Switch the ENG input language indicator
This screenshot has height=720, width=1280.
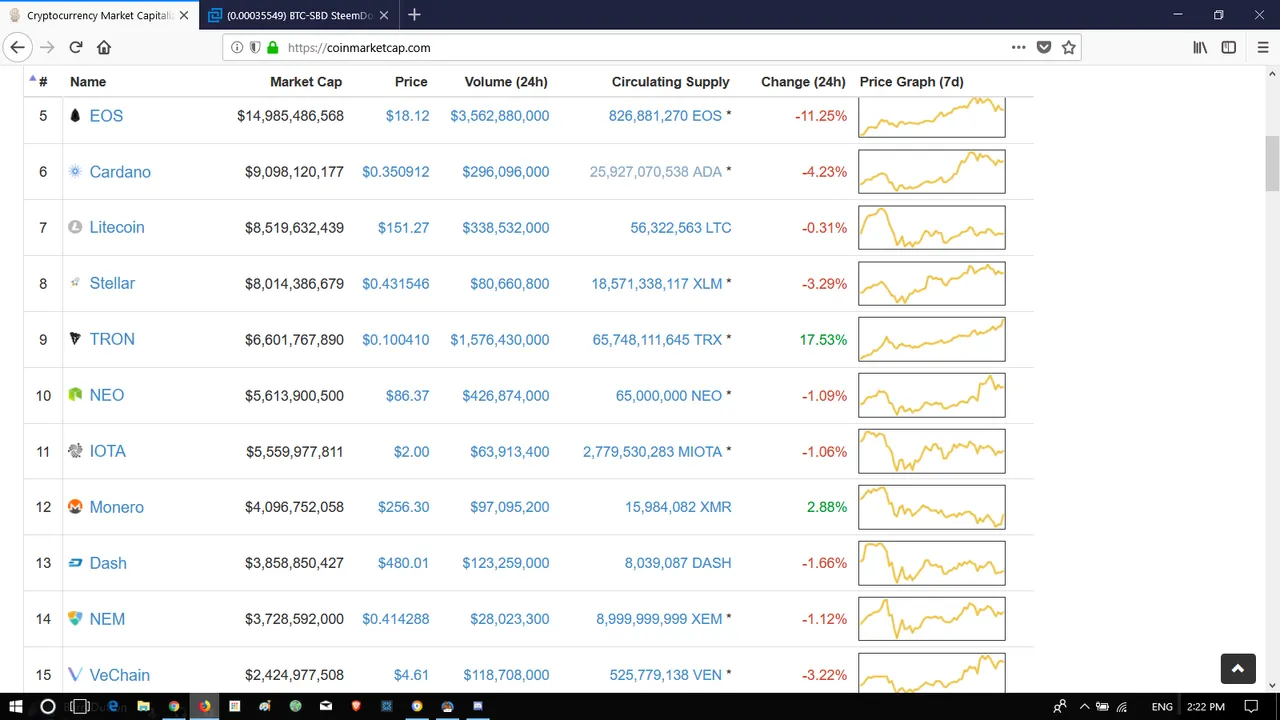(1162, 706)
